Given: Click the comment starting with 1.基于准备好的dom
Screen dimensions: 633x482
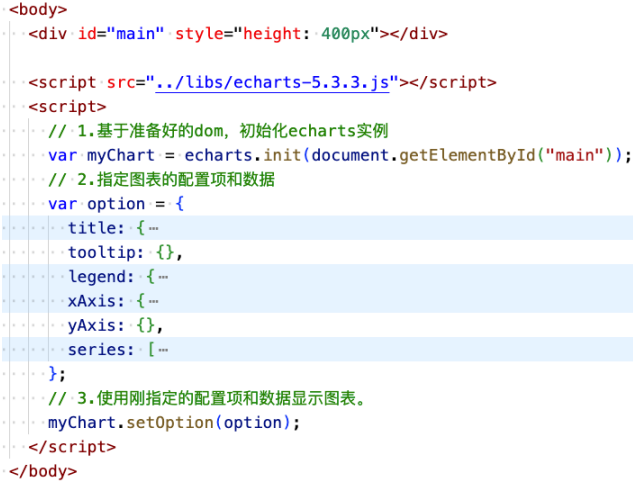Looking at the screenshot, I should click(218, 131).
